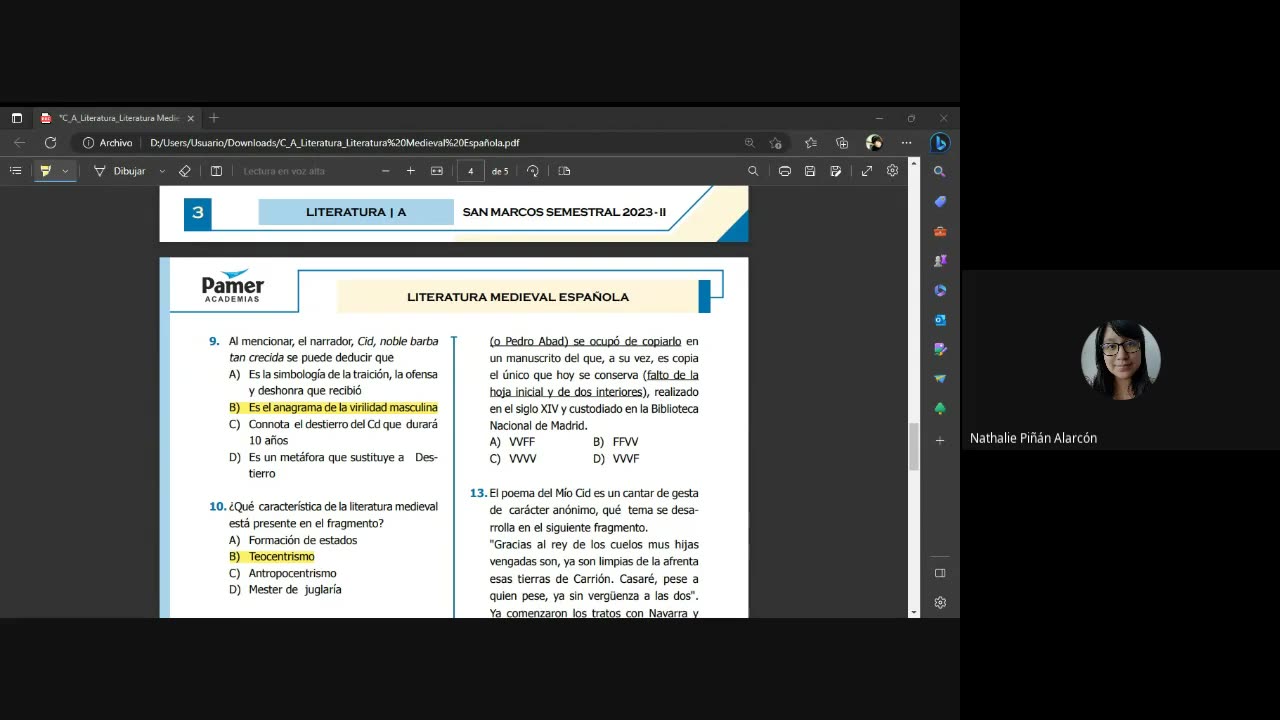Open PDF toolbar settings gear
The width and height of the screenshot is (1280, 720).
tap(892, 171)
